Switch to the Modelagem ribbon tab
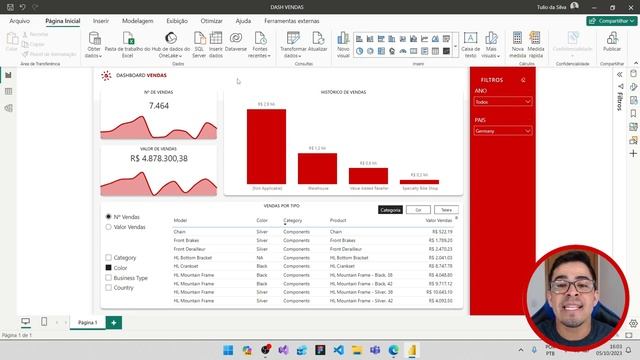The image size is (640, 360). click(138, 21)
